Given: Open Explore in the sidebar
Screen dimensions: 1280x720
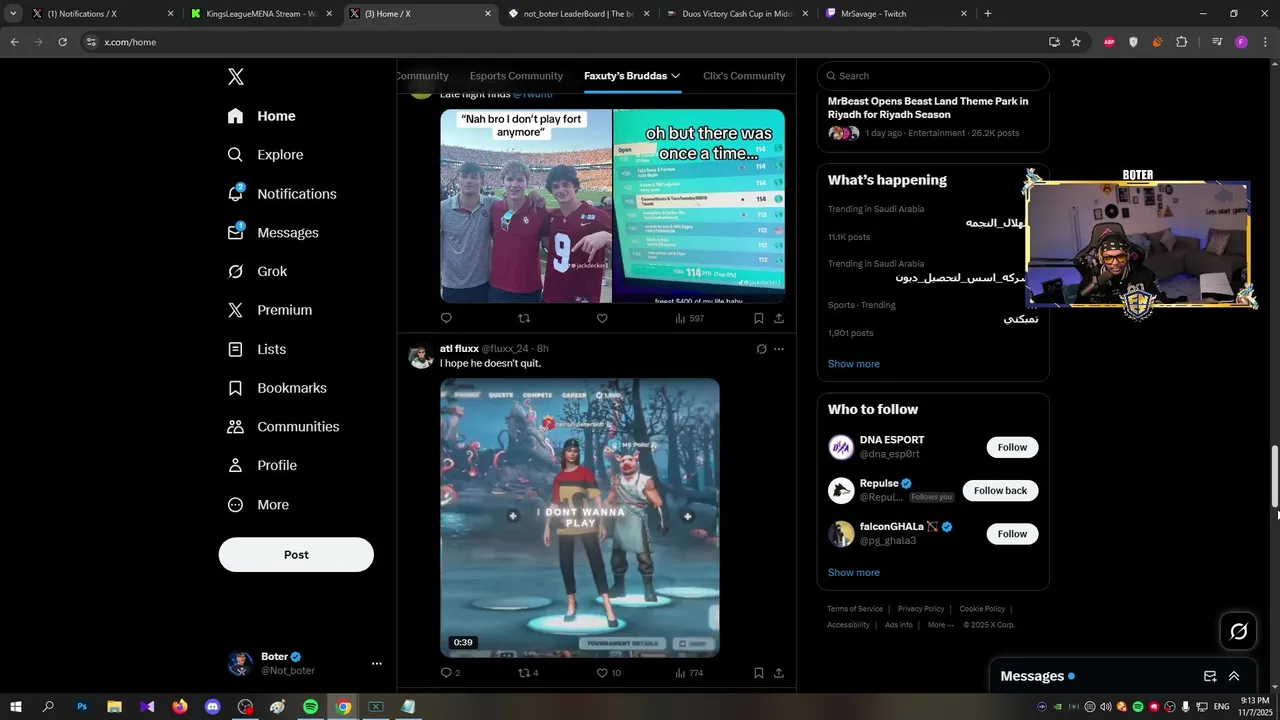Looking at the screenshot, I should 265,155.
